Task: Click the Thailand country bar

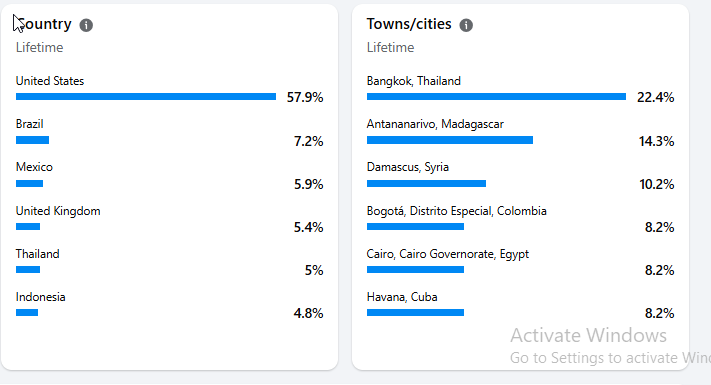Action: point(28,270)
